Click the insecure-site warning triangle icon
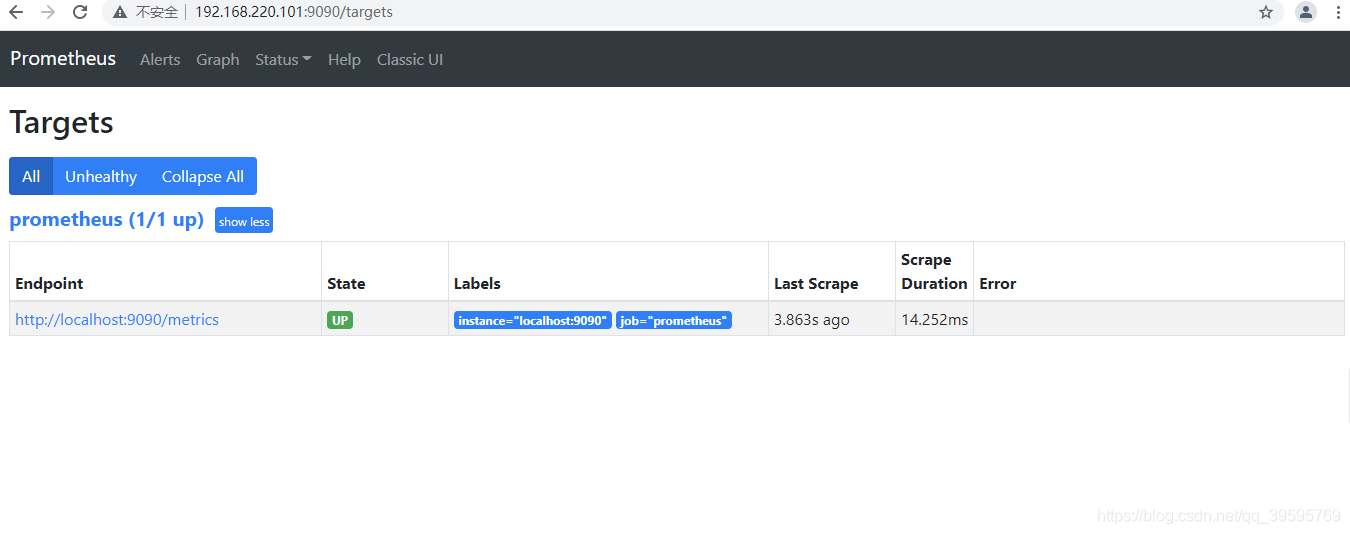This screenshot has height=534, width=1350. click(120, 12)
